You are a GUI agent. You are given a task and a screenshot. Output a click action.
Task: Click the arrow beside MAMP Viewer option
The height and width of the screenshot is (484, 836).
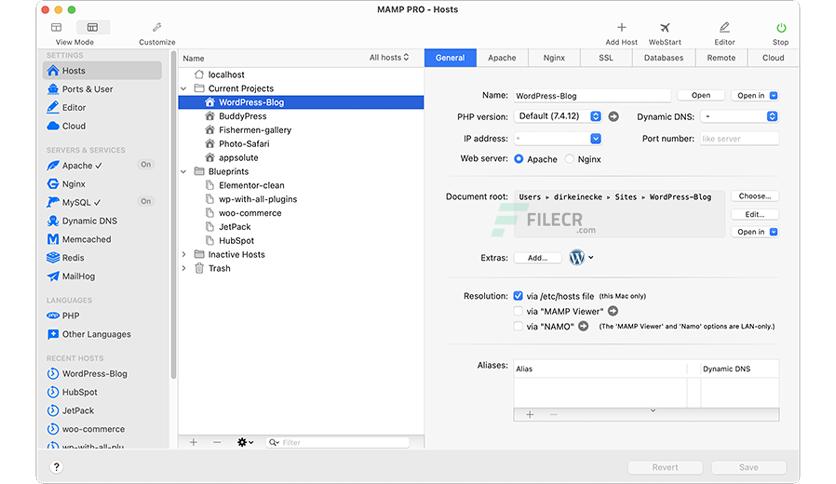(613, 311)
